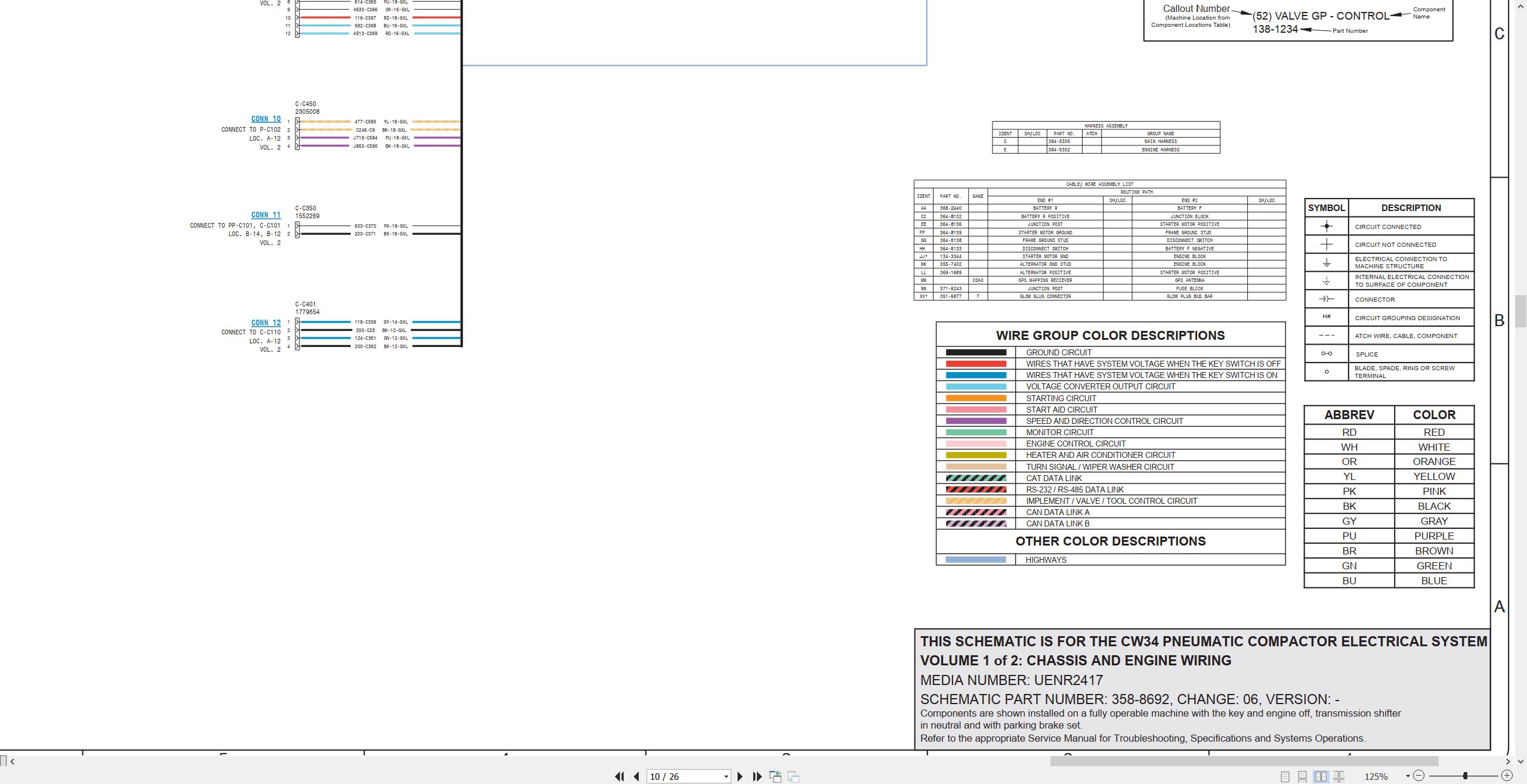Image resolution: width=1527 pixels, height=784 pixels.
Task: Click the striped CAT Data Link swatch
Action: pyautogui.click(x=976, y=478)
